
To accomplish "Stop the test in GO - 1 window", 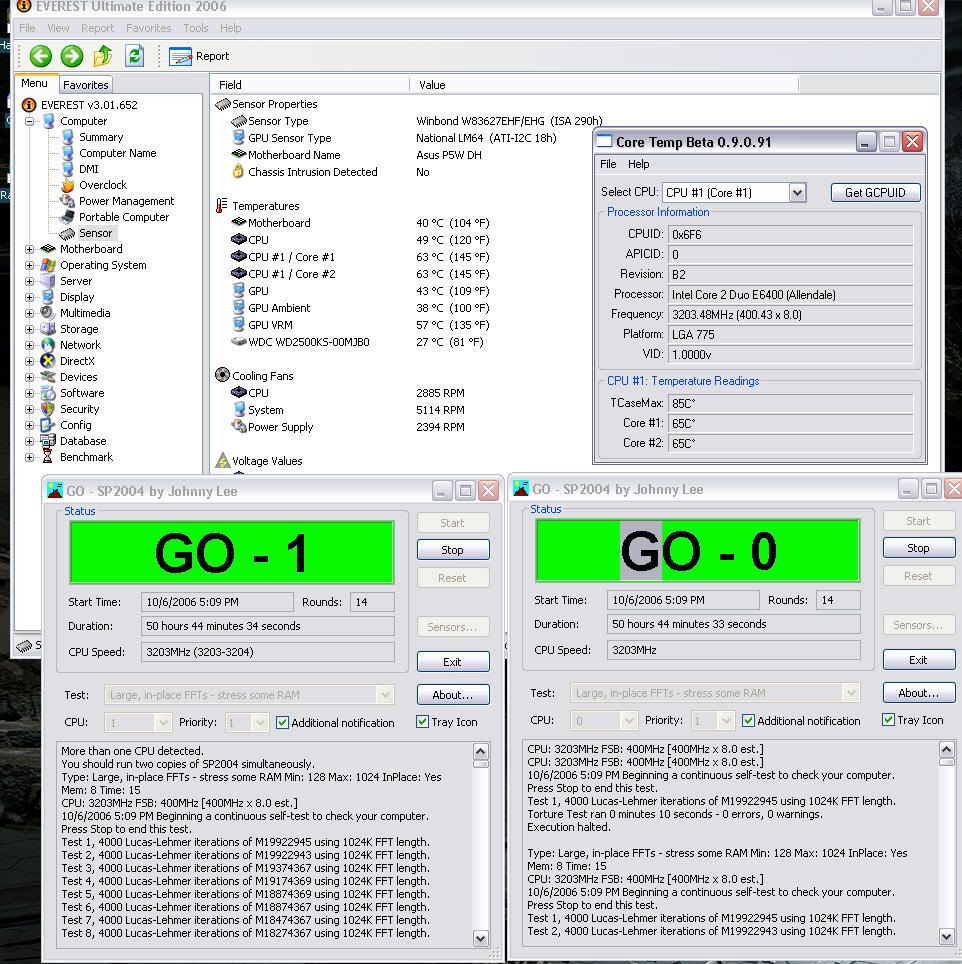I will click(452, 550).
